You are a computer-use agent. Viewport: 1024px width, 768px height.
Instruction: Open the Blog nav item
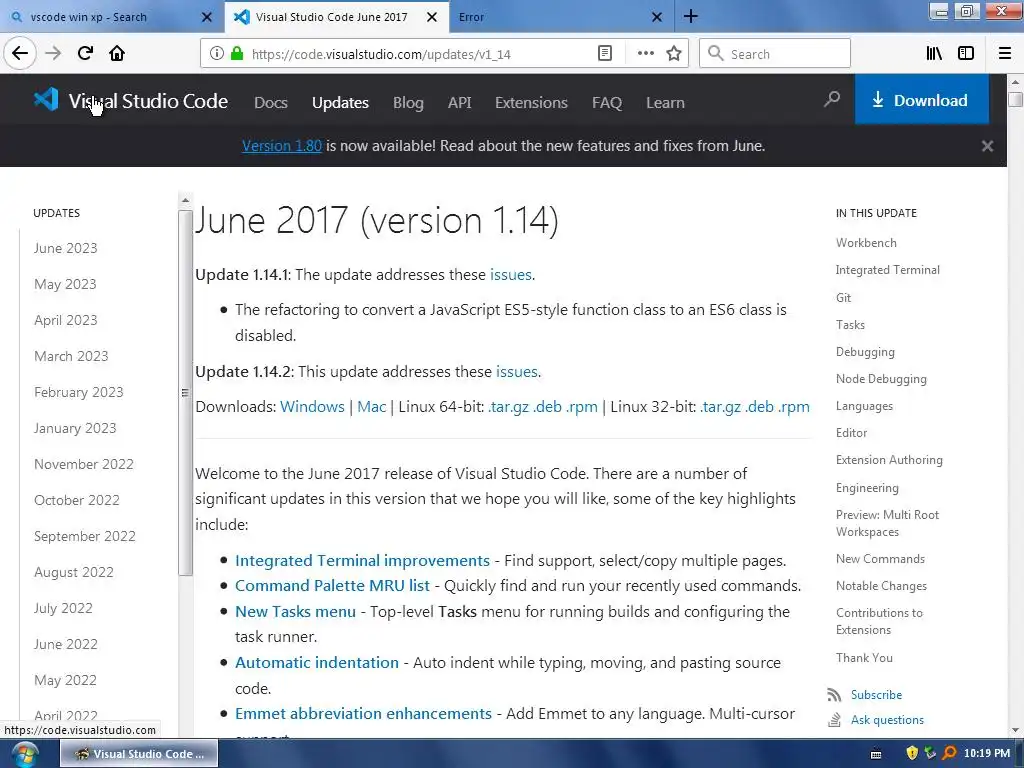coord(408,103)
